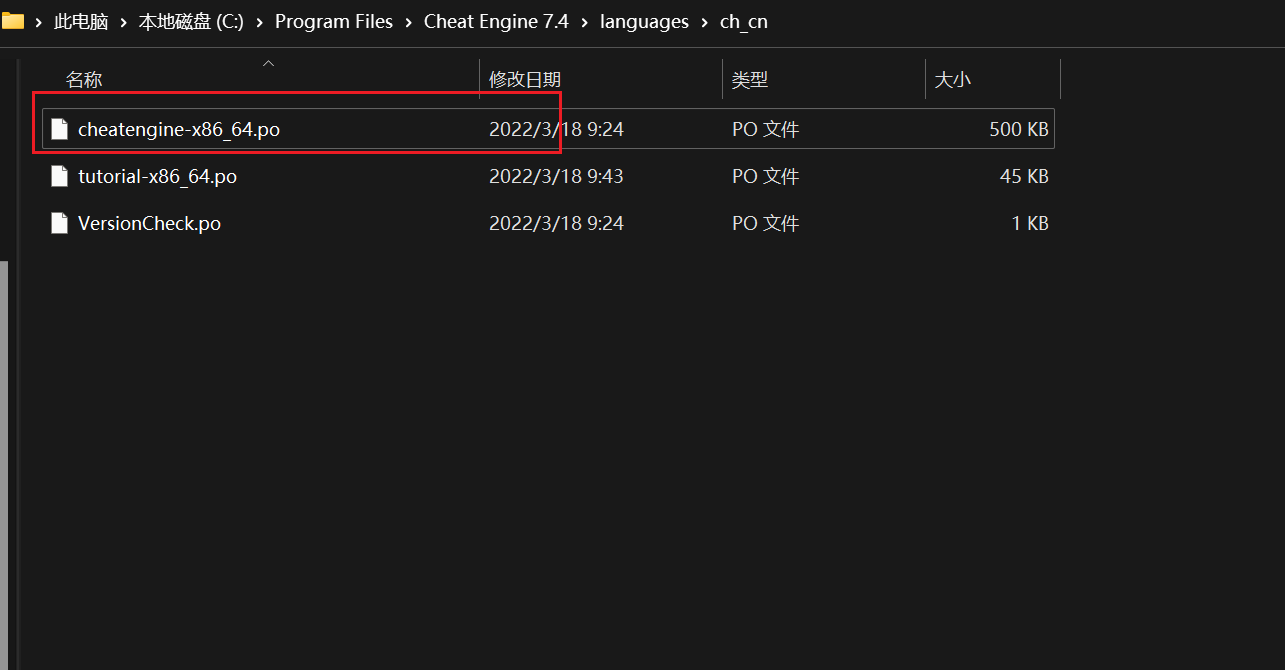Click the cheatengine-x86_64.po file icon
The width and height of the screenshot is (1285, 670).
(59, 128)
